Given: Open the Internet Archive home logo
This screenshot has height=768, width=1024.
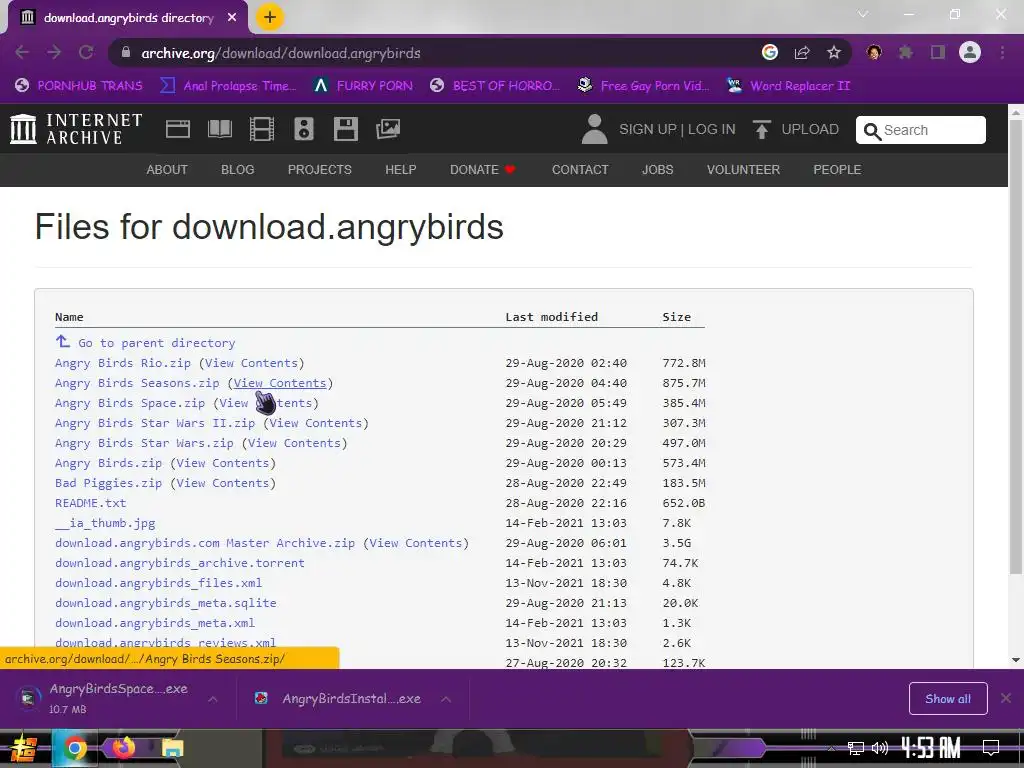Looking at the screenshot, I should [77, 129].
